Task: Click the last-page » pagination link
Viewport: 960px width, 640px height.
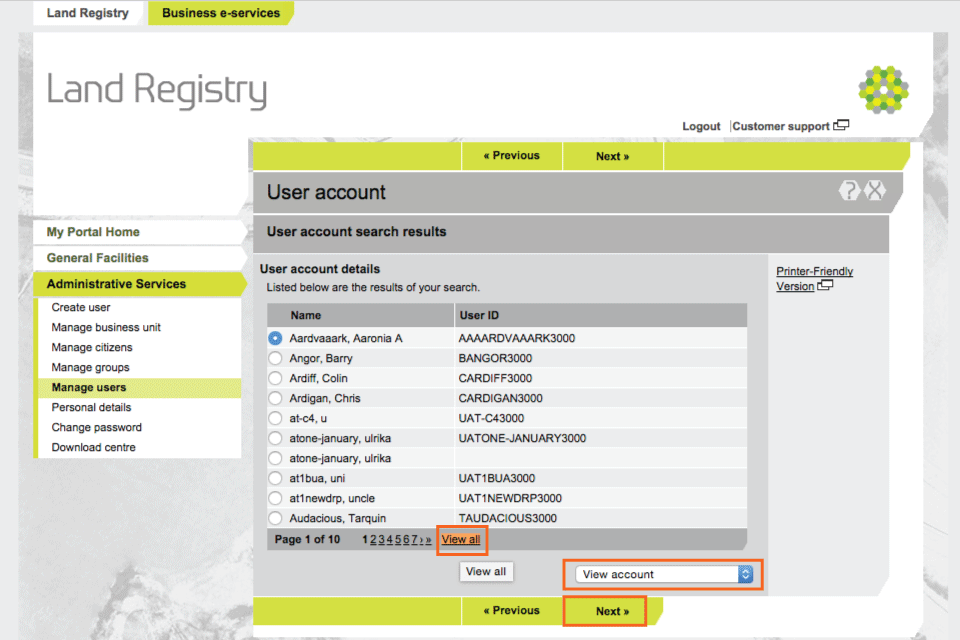Action: click(429, 540)
